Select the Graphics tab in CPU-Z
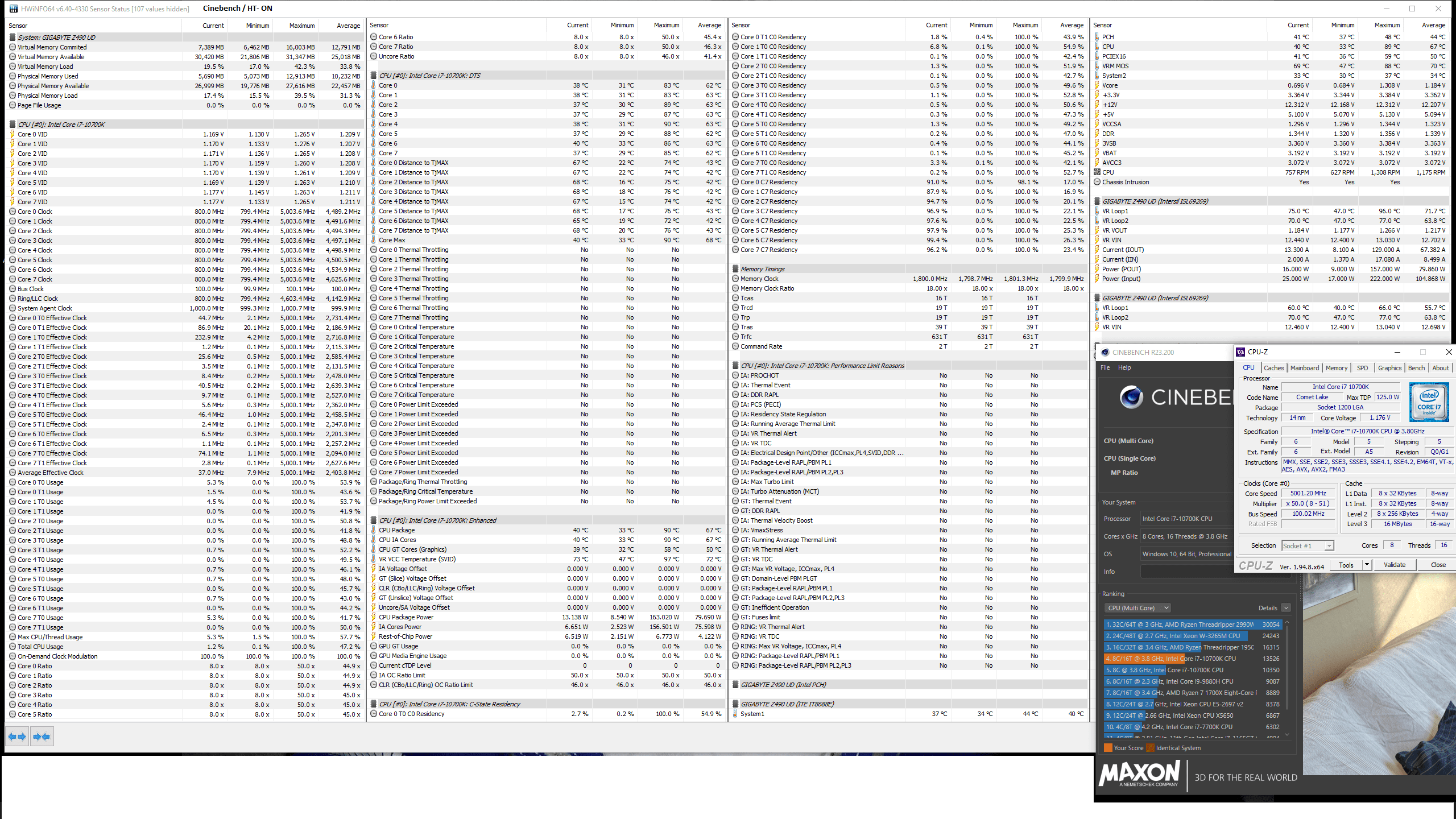This screenshot has width=1456, height=819. point(1389,368)
